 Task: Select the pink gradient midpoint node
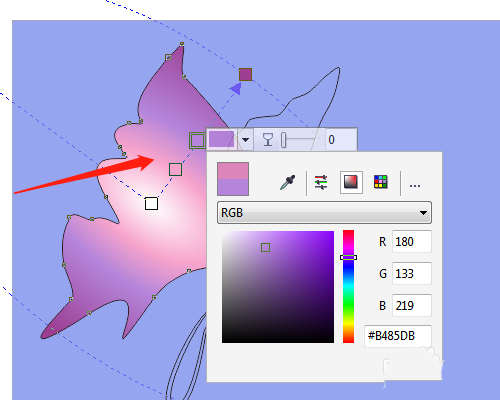(x=175, y=170)
